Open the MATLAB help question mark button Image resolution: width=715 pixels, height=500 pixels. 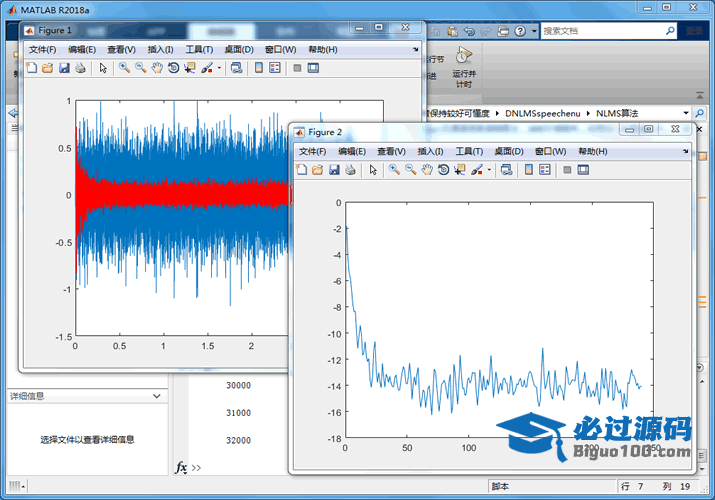point(520,31)
